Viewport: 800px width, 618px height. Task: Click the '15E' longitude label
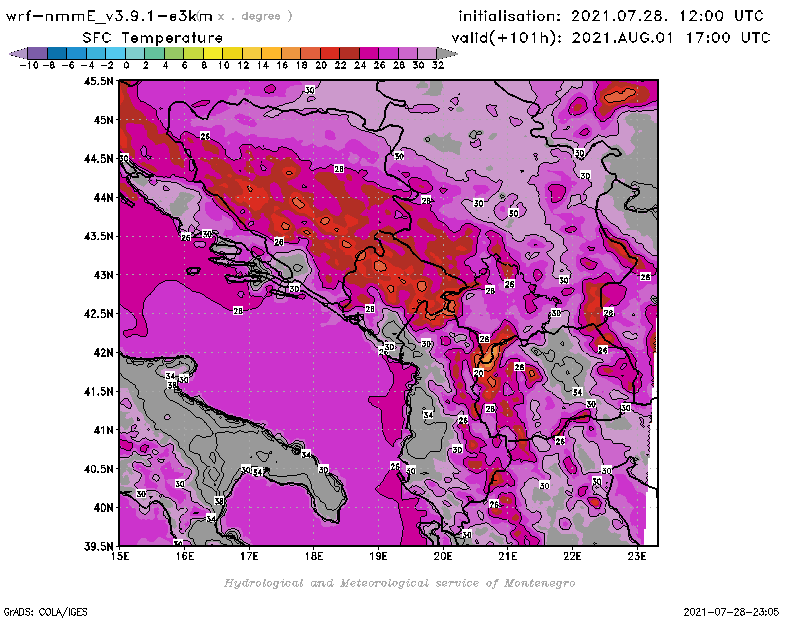[x=120, y=556]
